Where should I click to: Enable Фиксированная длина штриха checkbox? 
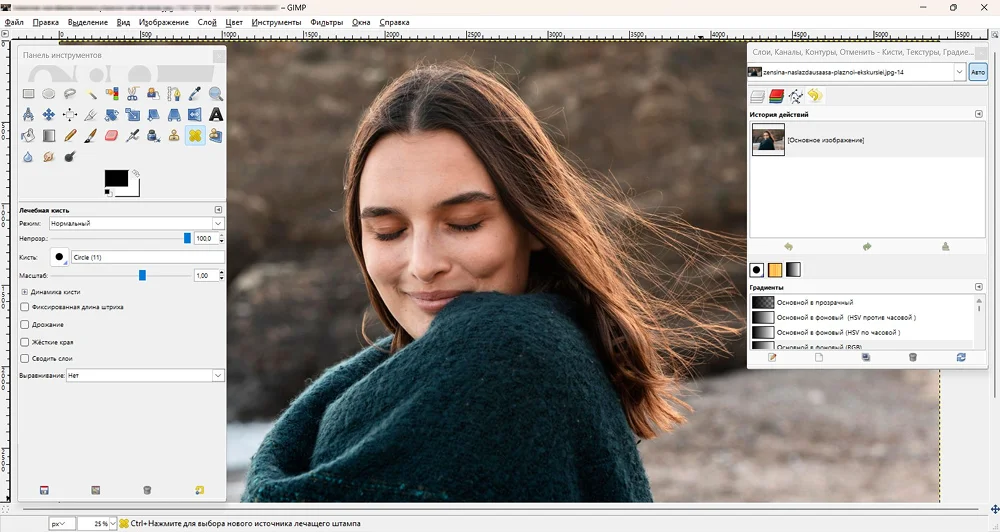click(25, 307)
